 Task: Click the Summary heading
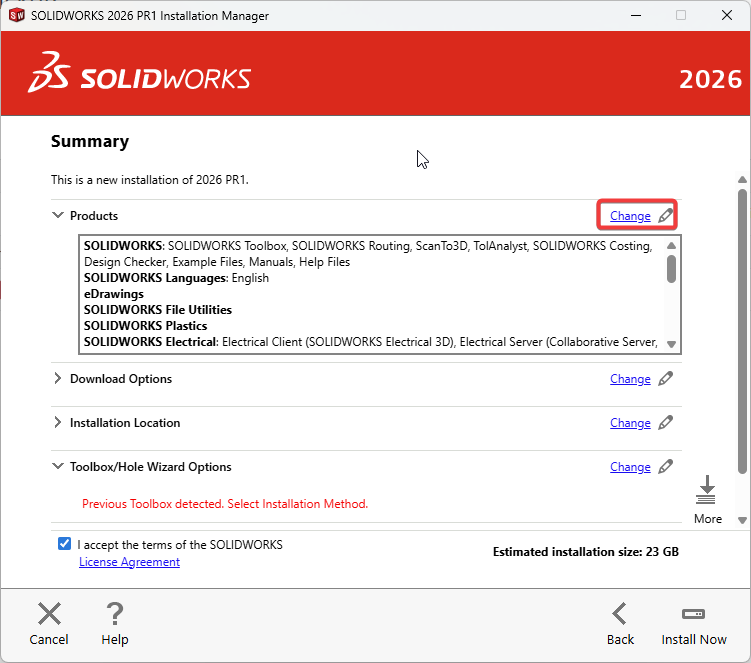90,141
